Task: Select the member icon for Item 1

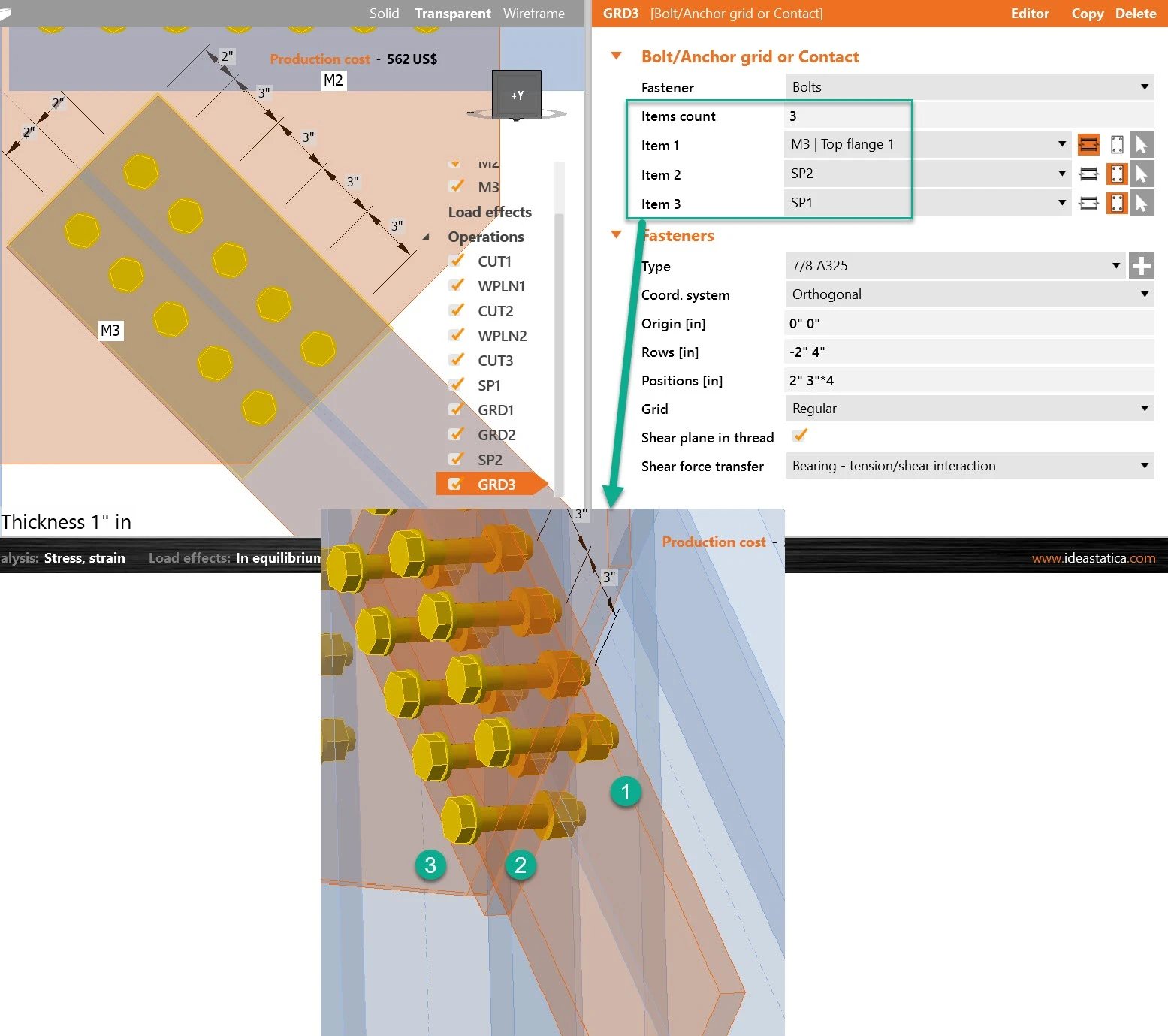Action: (1088, 144)
